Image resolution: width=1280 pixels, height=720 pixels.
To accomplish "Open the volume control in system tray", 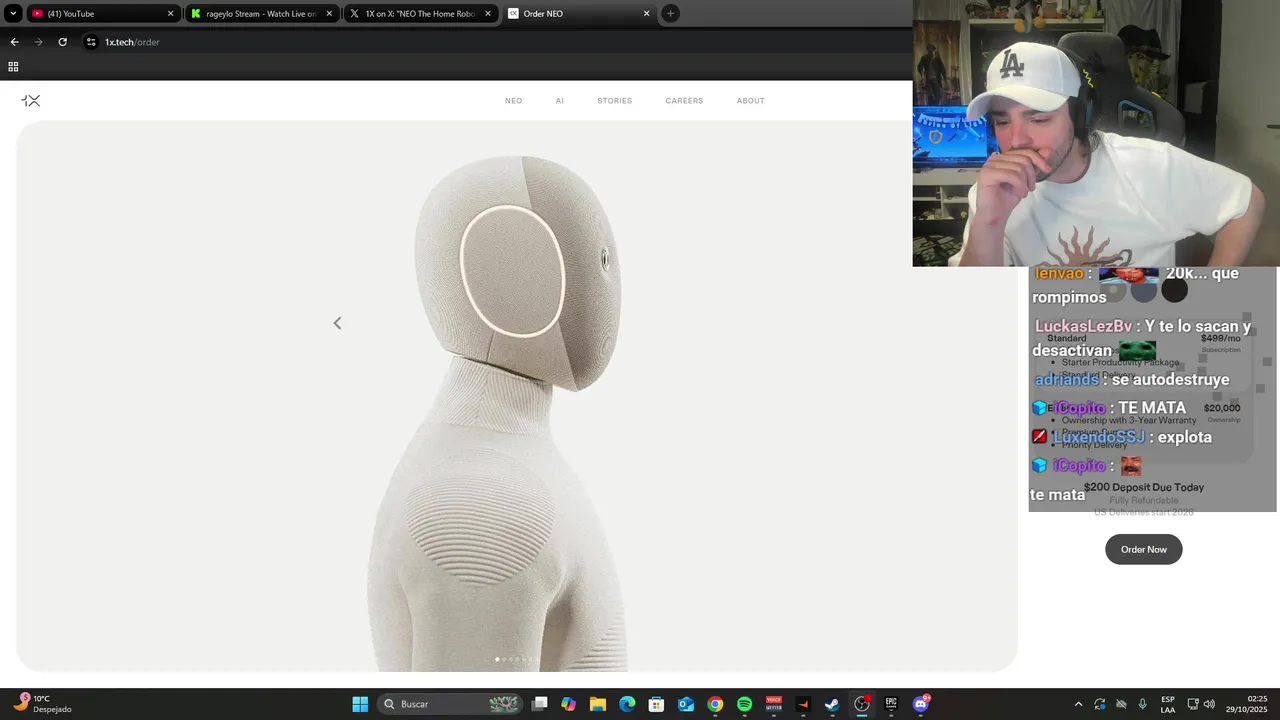I will point(1209,704).
